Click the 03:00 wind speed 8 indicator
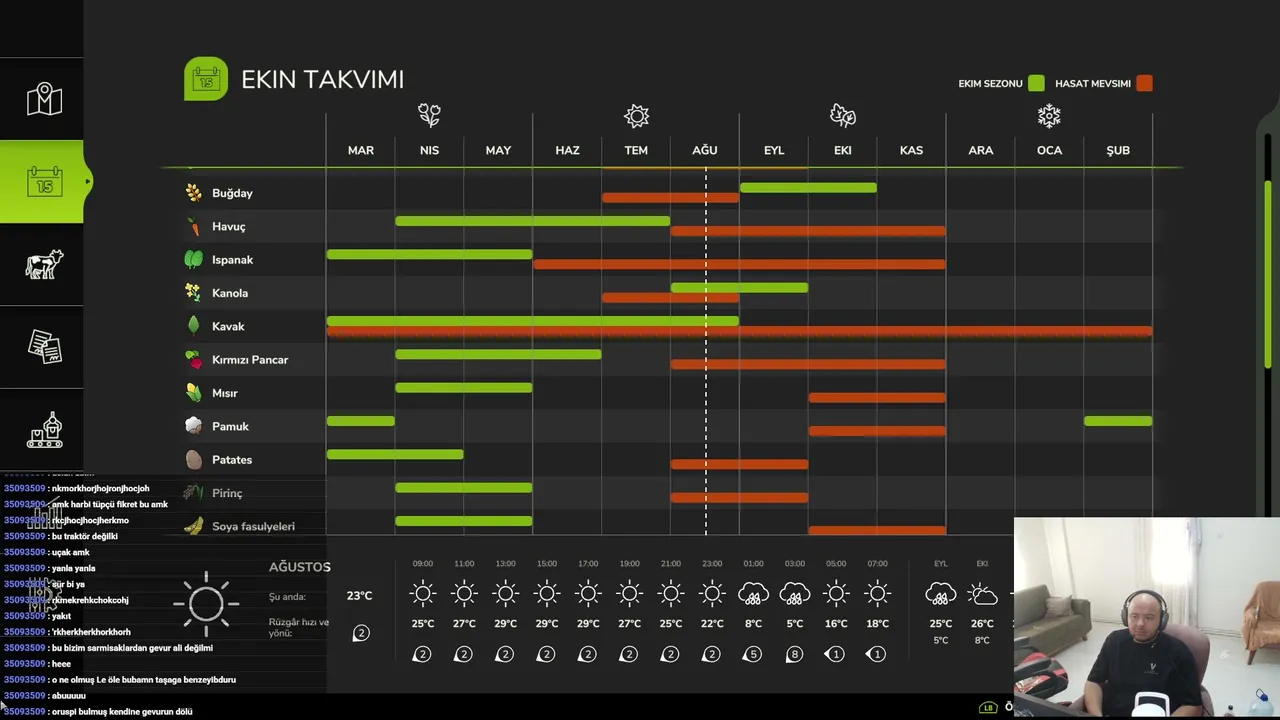1280x720 pixels. click(x=795, y=654)
